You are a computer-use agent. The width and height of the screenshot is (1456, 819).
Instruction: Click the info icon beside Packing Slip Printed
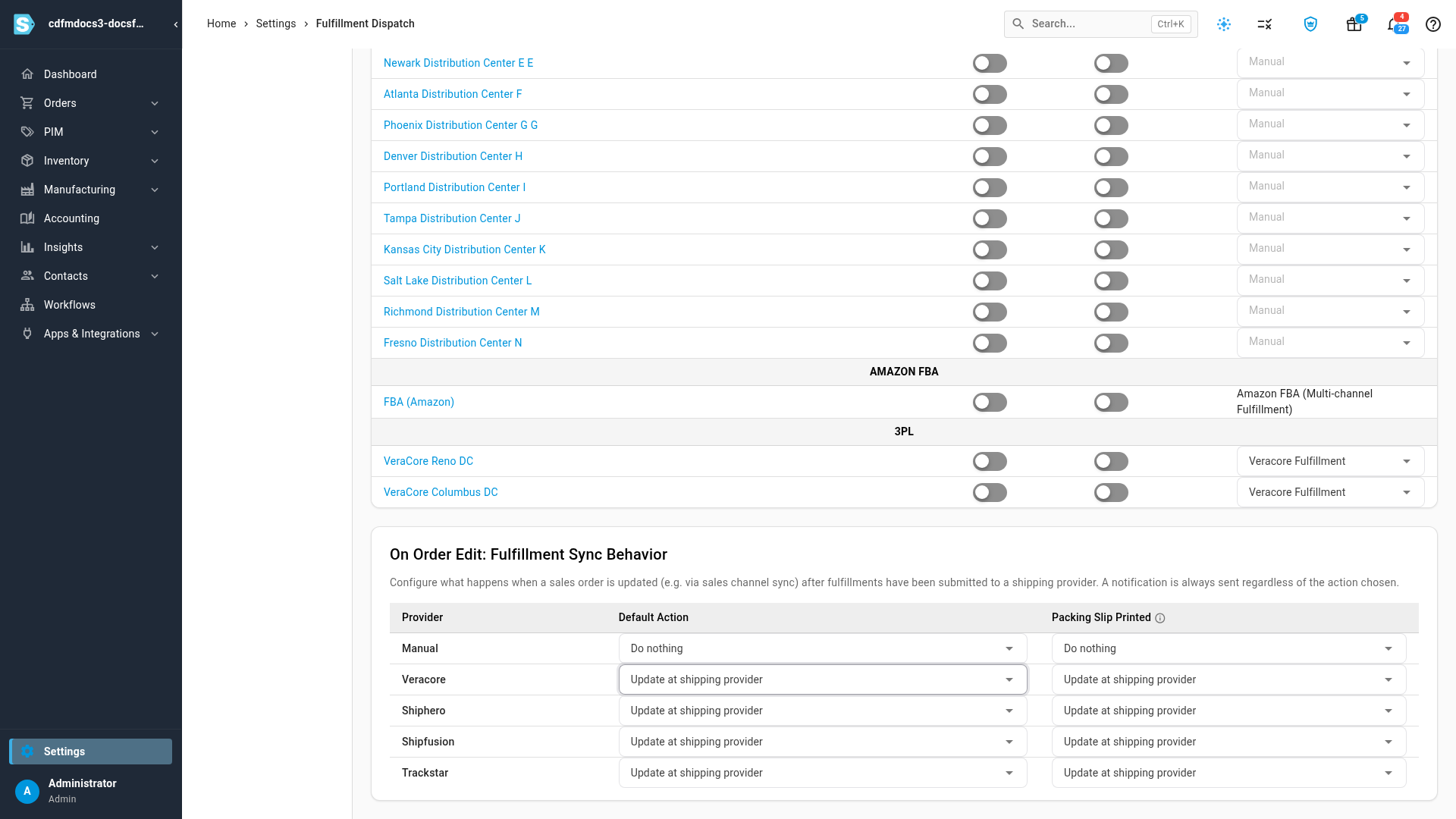coord(1160,618)
